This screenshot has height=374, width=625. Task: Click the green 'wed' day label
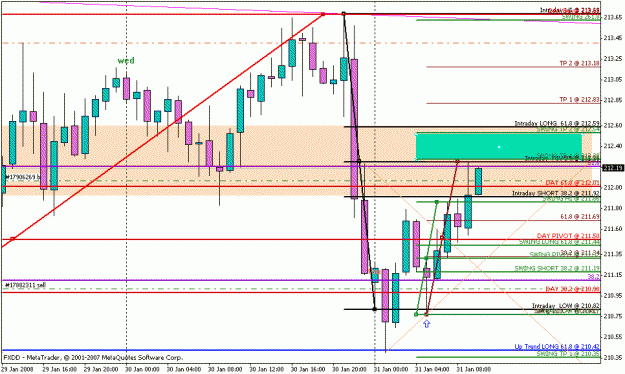pos(126,61)
